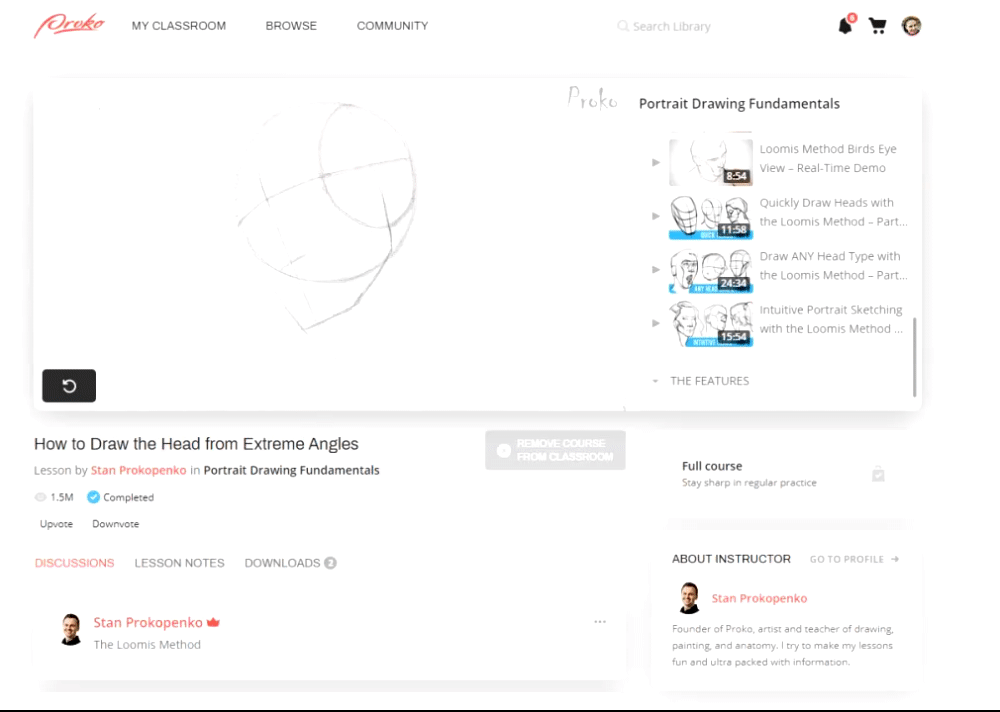Click the views eye icon

tap(40, 497)
